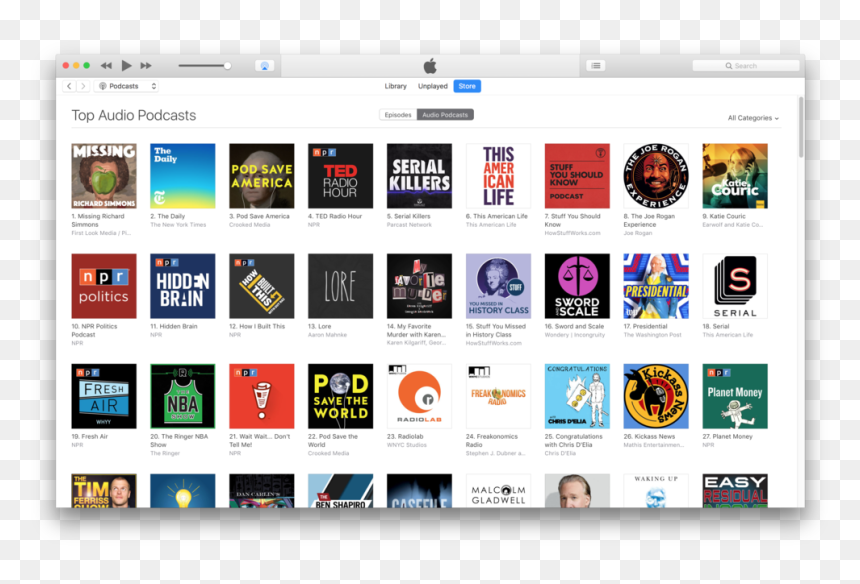
Task: Go forward with the right chevron
Action: 83,86
